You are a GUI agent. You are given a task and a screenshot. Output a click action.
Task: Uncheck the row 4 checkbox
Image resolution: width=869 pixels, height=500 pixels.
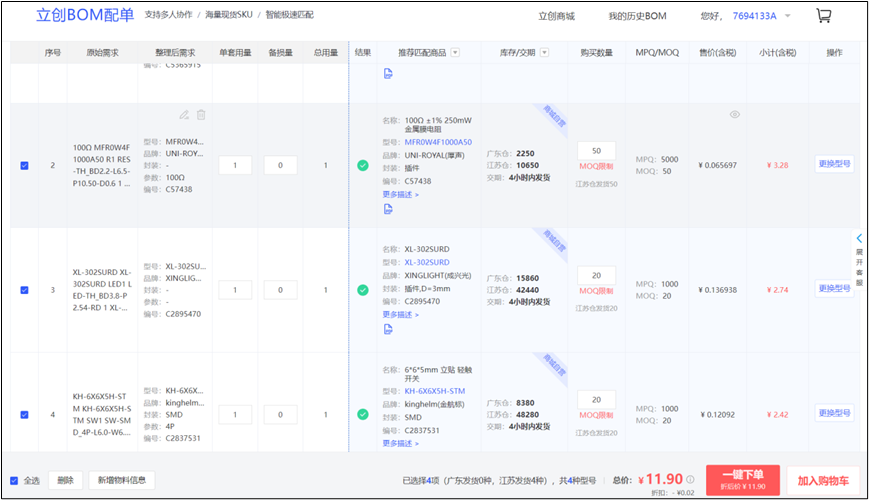[x=24, y=415]
